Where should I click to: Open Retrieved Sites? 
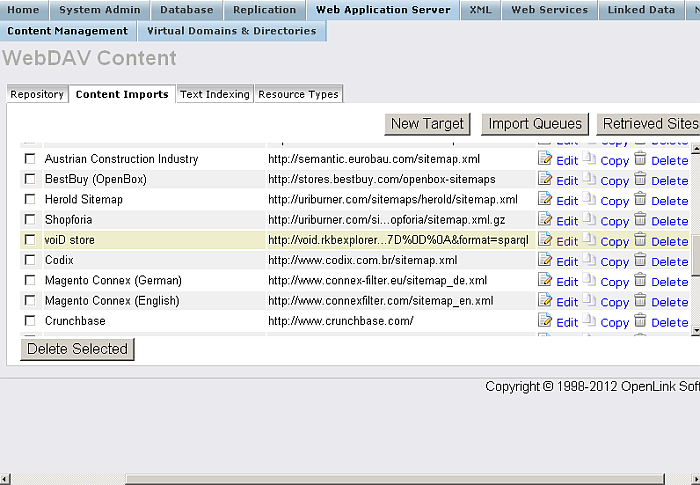[650, 124]
